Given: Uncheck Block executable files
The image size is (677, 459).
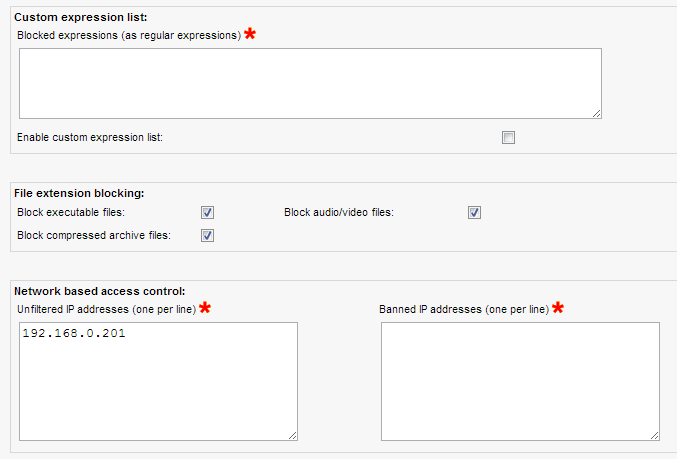Looking at the screenshot, I should 208,212.
